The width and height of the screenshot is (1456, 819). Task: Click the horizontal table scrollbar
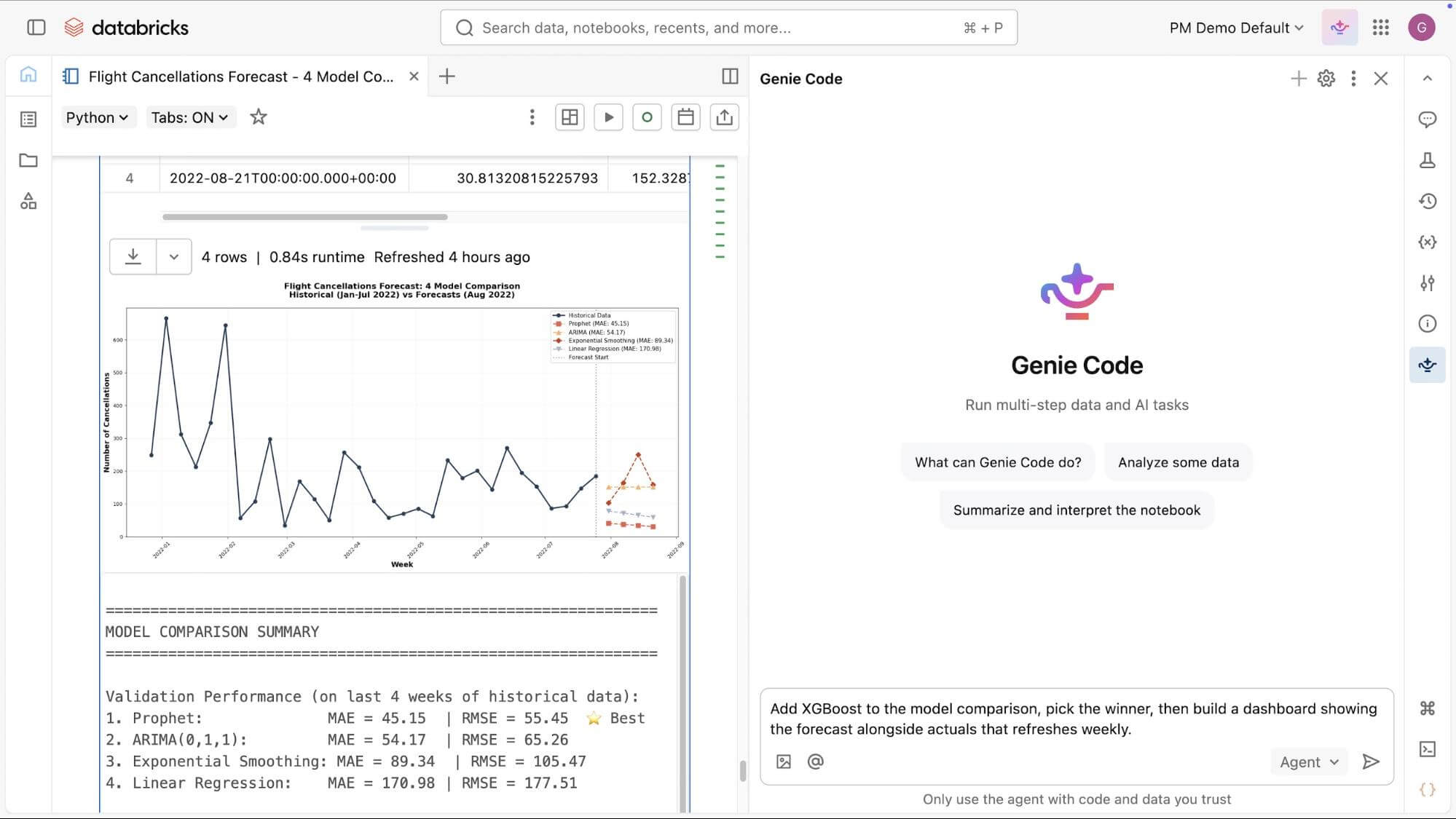pos(304,217)
